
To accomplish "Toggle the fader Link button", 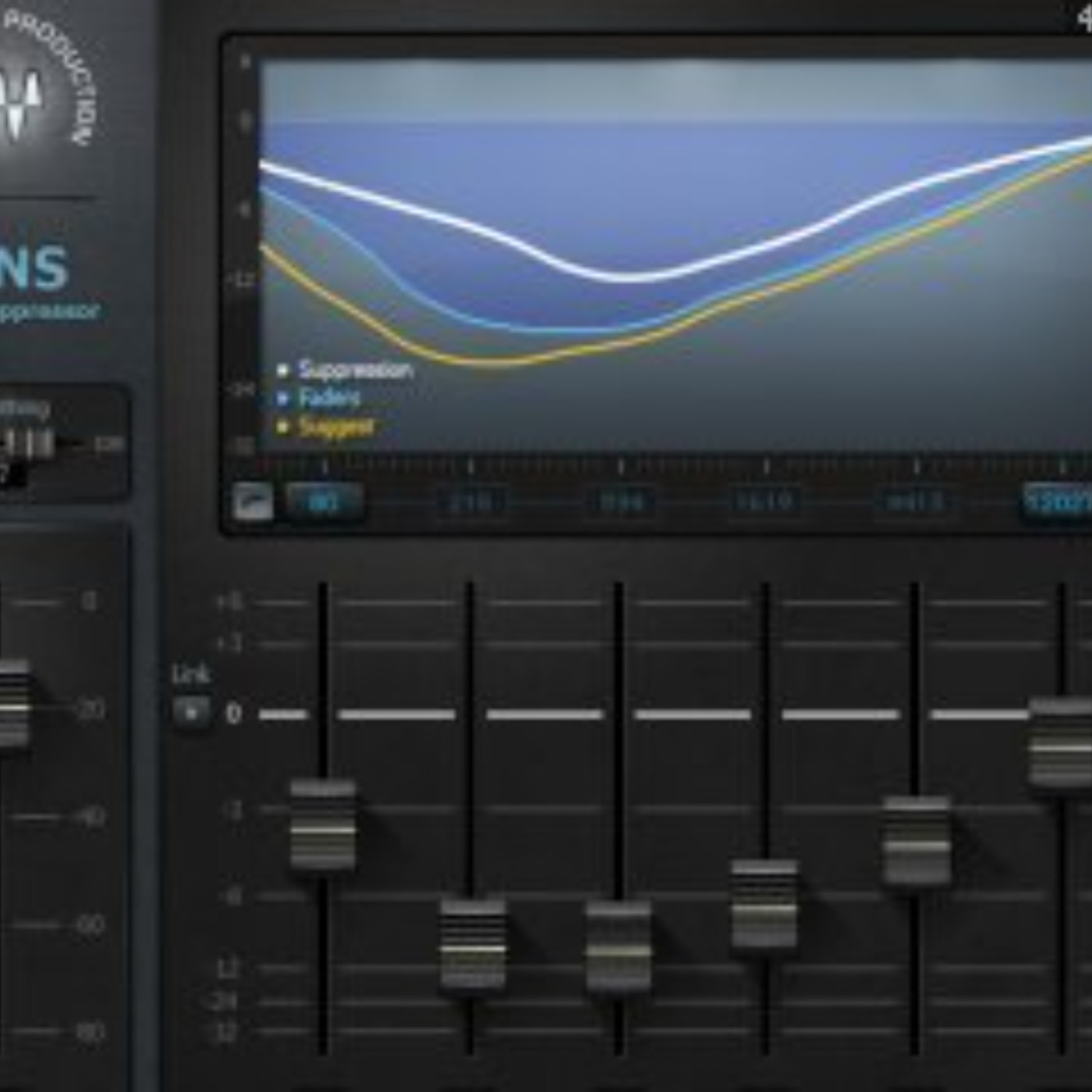I will (191, 711).
